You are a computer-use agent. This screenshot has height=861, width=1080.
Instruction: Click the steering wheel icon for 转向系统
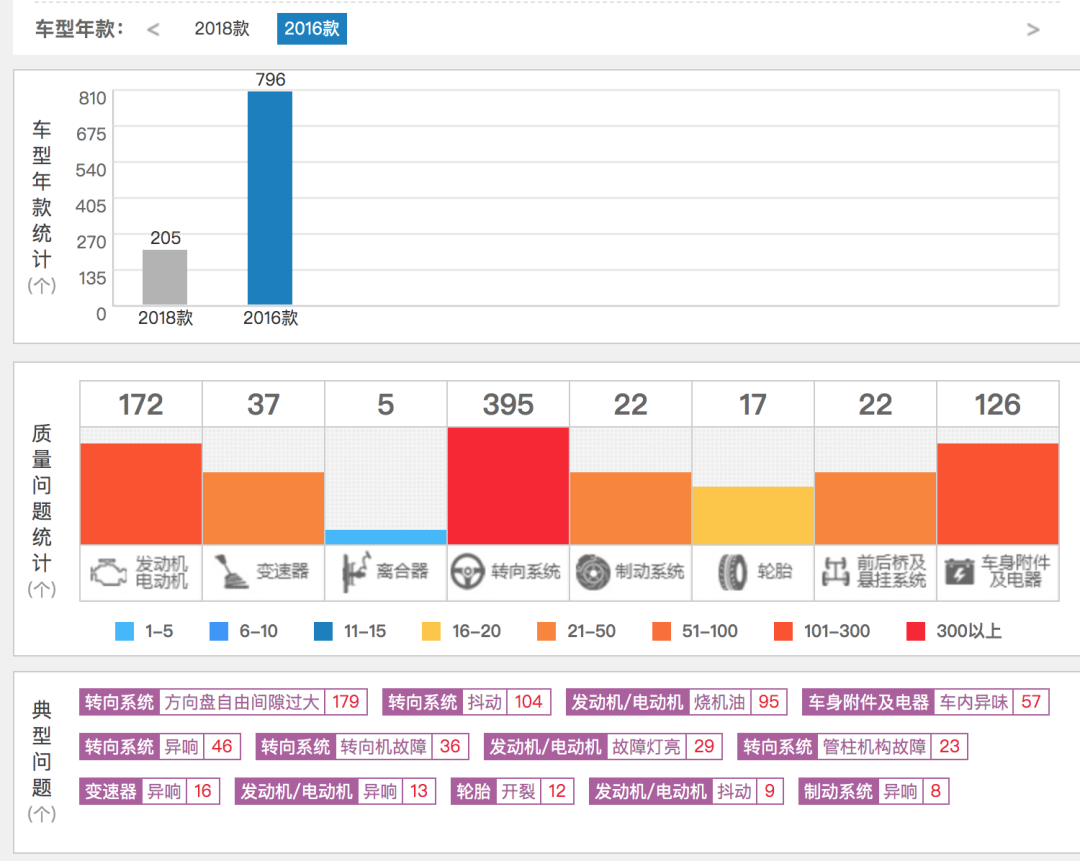pyautogui.click(x=468, y=572)
